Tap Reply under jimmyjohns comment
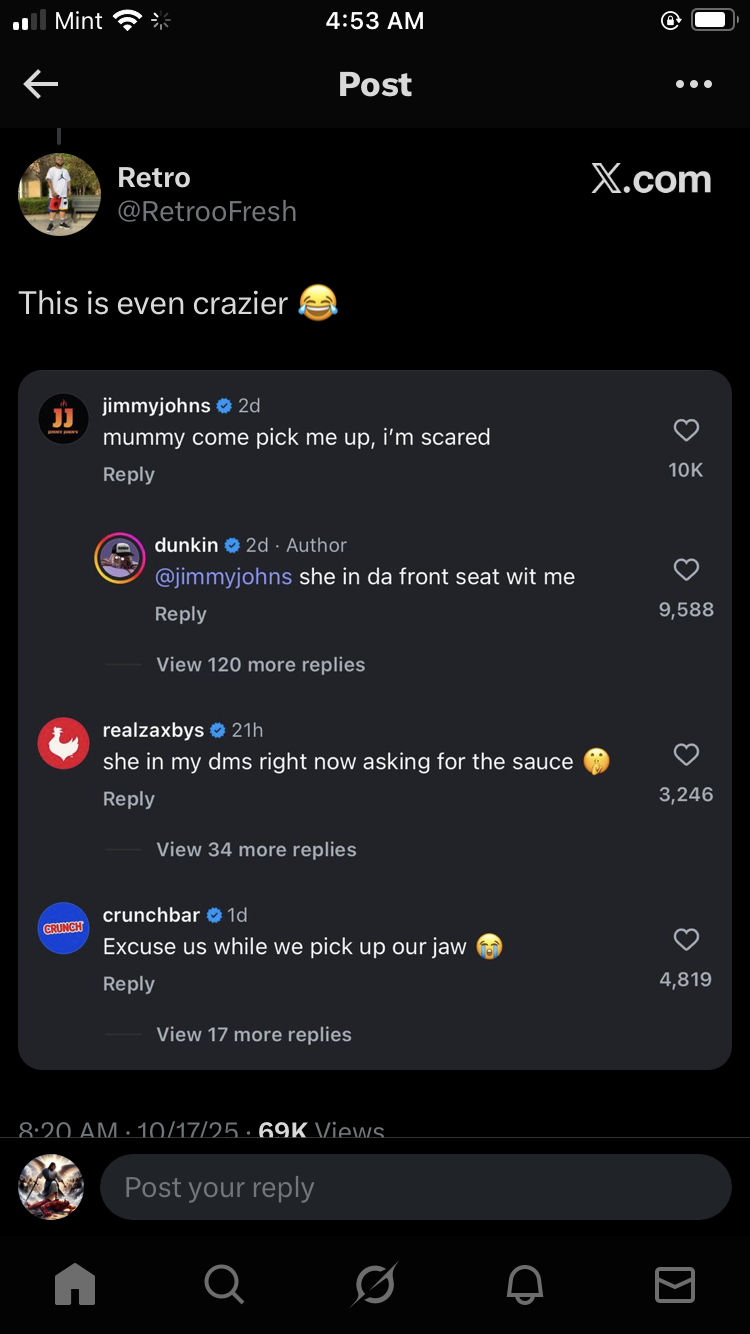This screenshot has width=750, height=1334. (x=129, y=475)
